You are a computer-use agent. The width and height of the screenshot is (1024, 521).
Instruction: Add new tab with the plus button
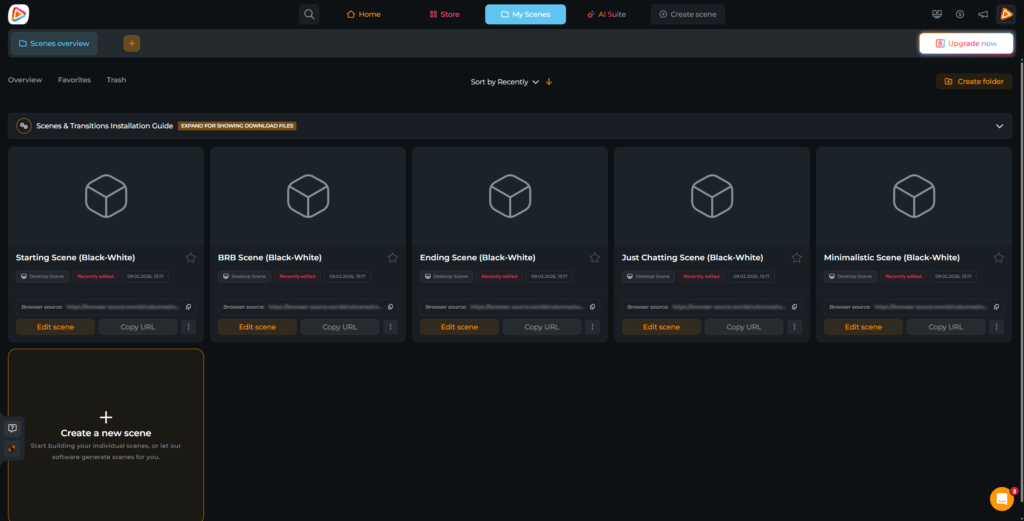(132, 43)
